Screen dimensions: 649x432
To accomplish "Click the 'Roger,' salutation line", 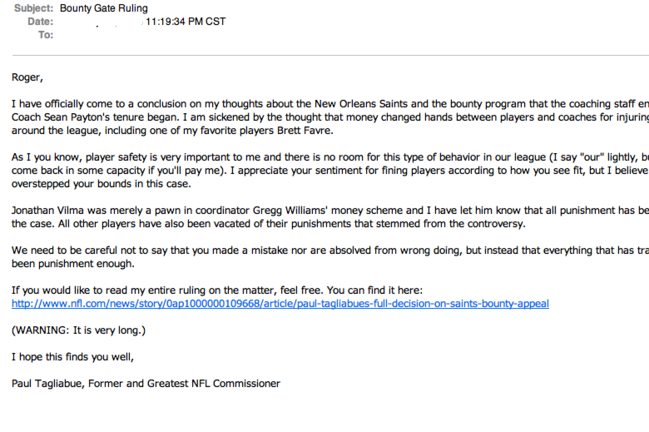I will 27,77.
